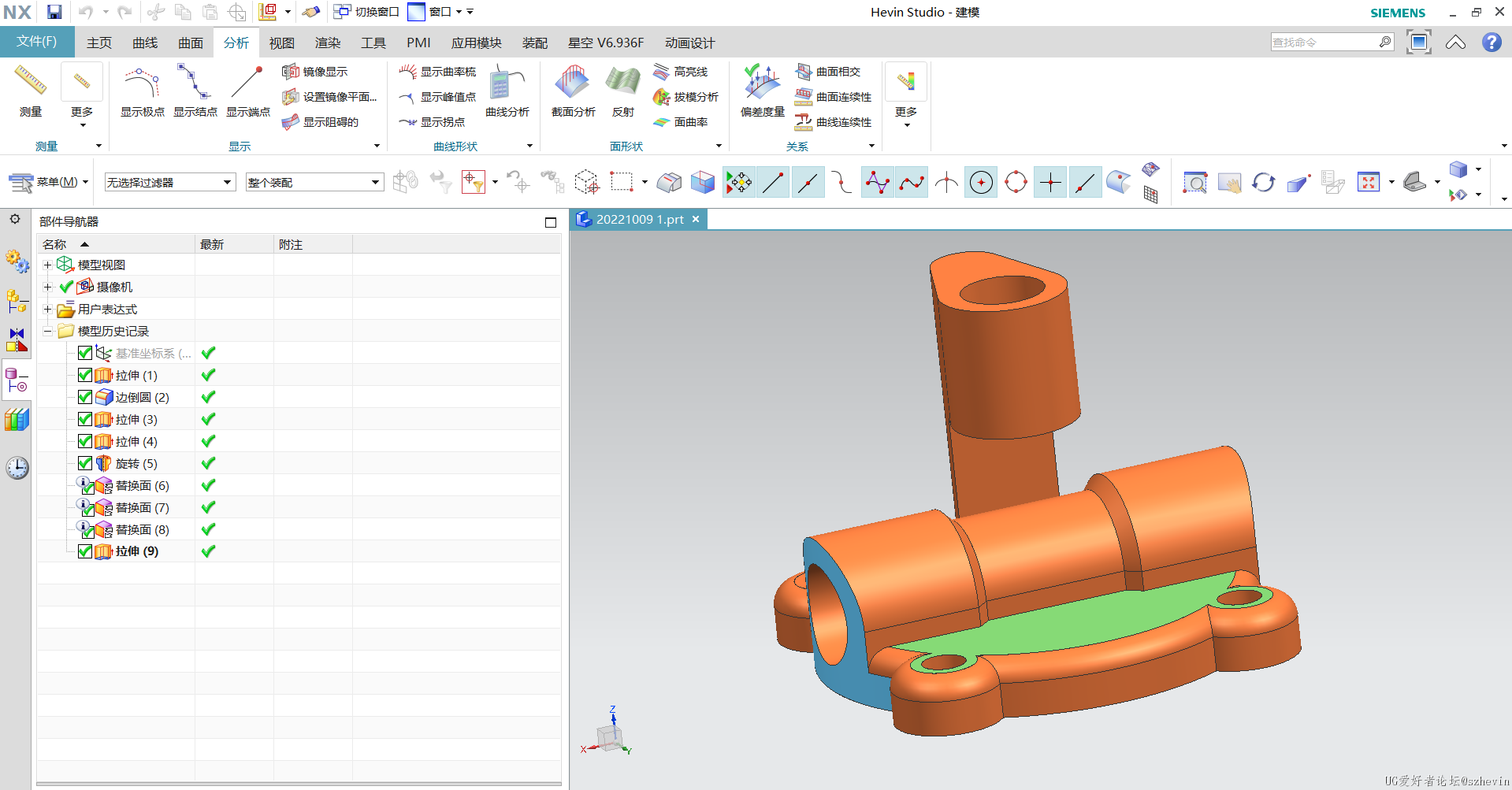This screenshot has width=1512, height=790.
Task: Select the Measure tool
Action: 31,91
